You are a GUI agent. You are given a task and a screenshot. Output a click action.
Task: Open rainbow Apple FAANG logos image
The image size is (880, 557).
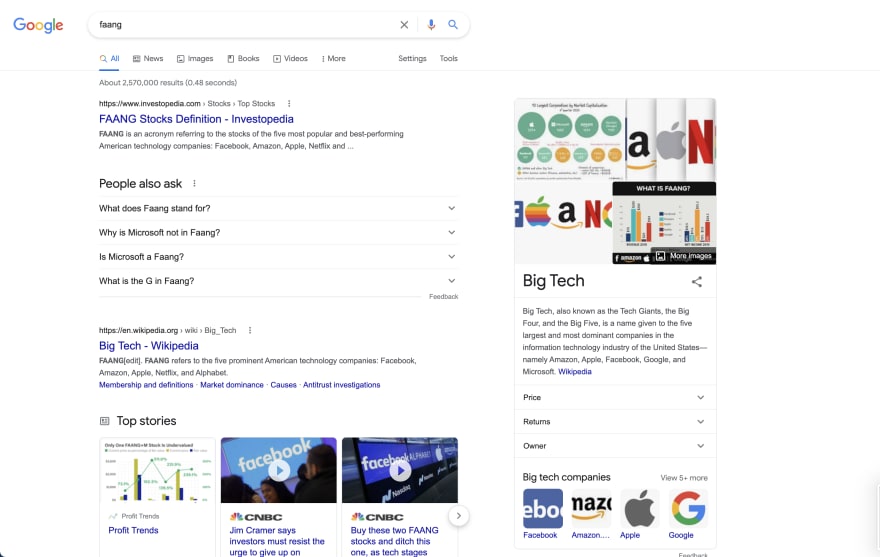coord(563,223)
